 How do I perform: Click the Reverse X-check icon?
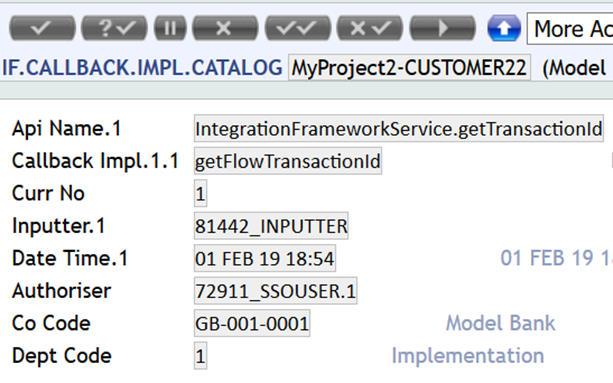pos(370,28)
